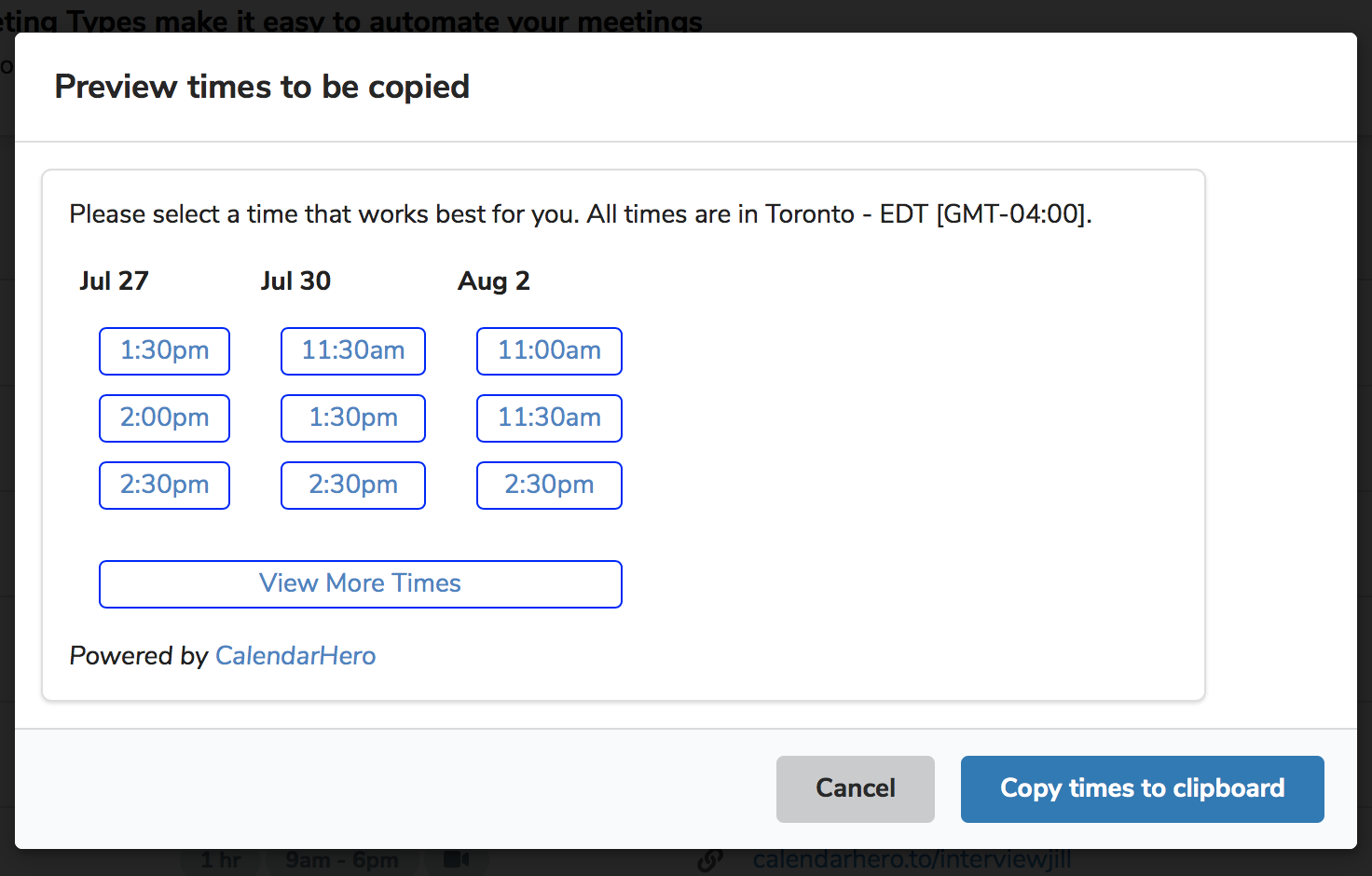
Task: Click the Aug 2 date heading
Action: (494, 281)
